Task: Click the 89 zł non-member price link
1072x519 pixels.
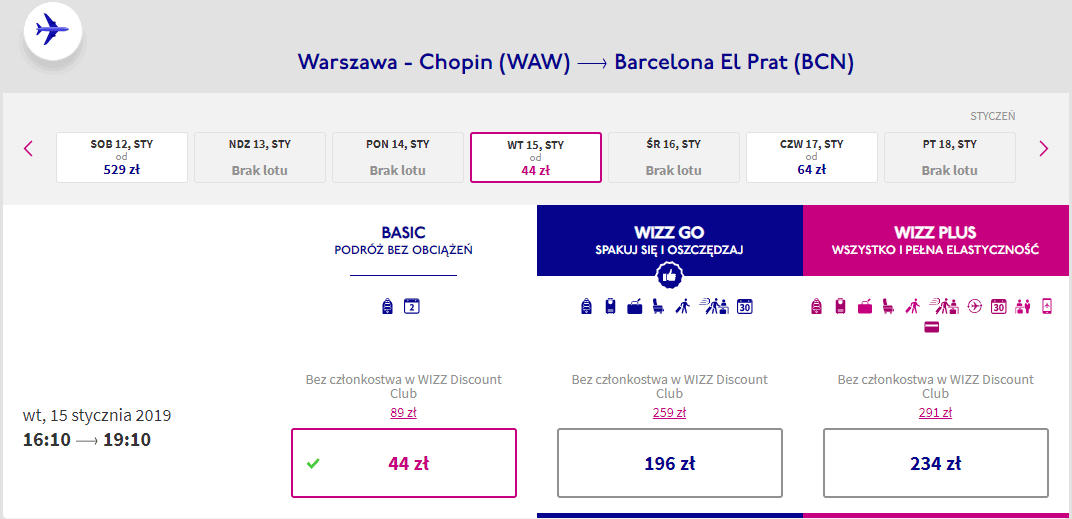Action: (404, 413)
